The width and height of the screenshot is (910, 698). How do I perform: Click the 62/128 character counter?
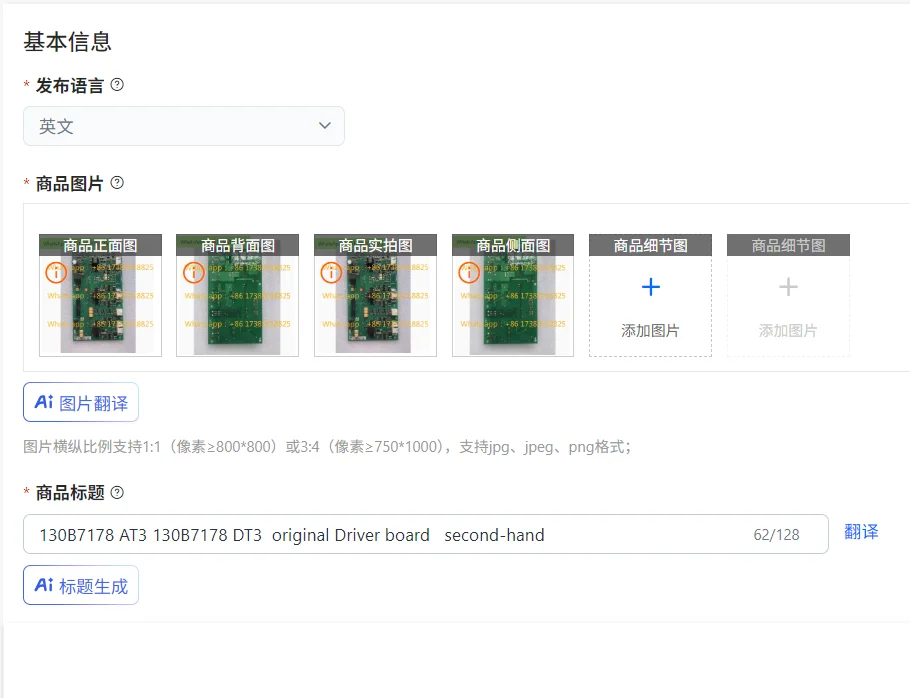pyautogui.click(x=777, y=534)
